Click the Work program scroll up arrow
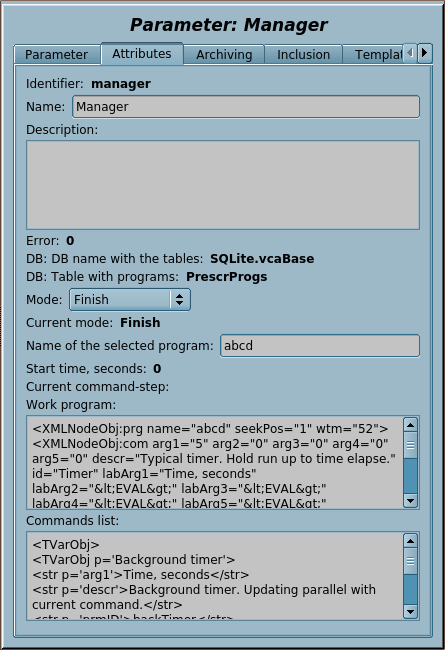445x650 pixels. (410, 425)
